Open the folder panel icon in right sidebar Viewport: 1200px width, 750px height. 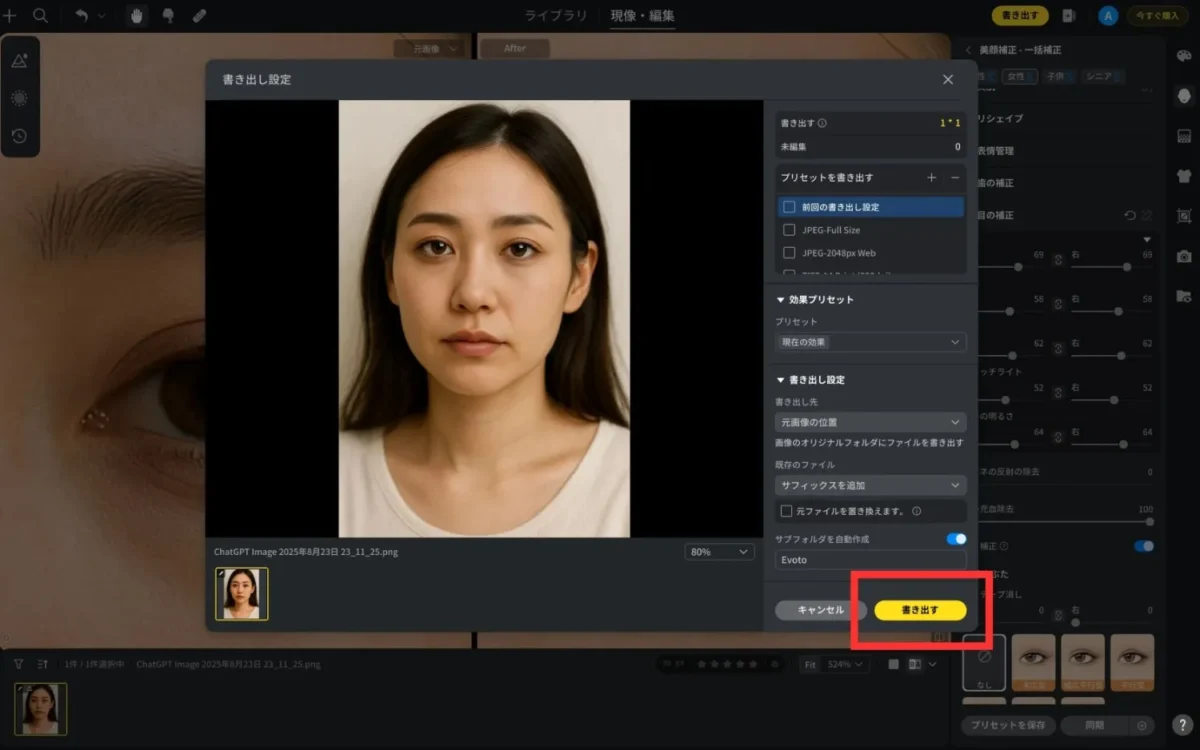pos(1184,296)
